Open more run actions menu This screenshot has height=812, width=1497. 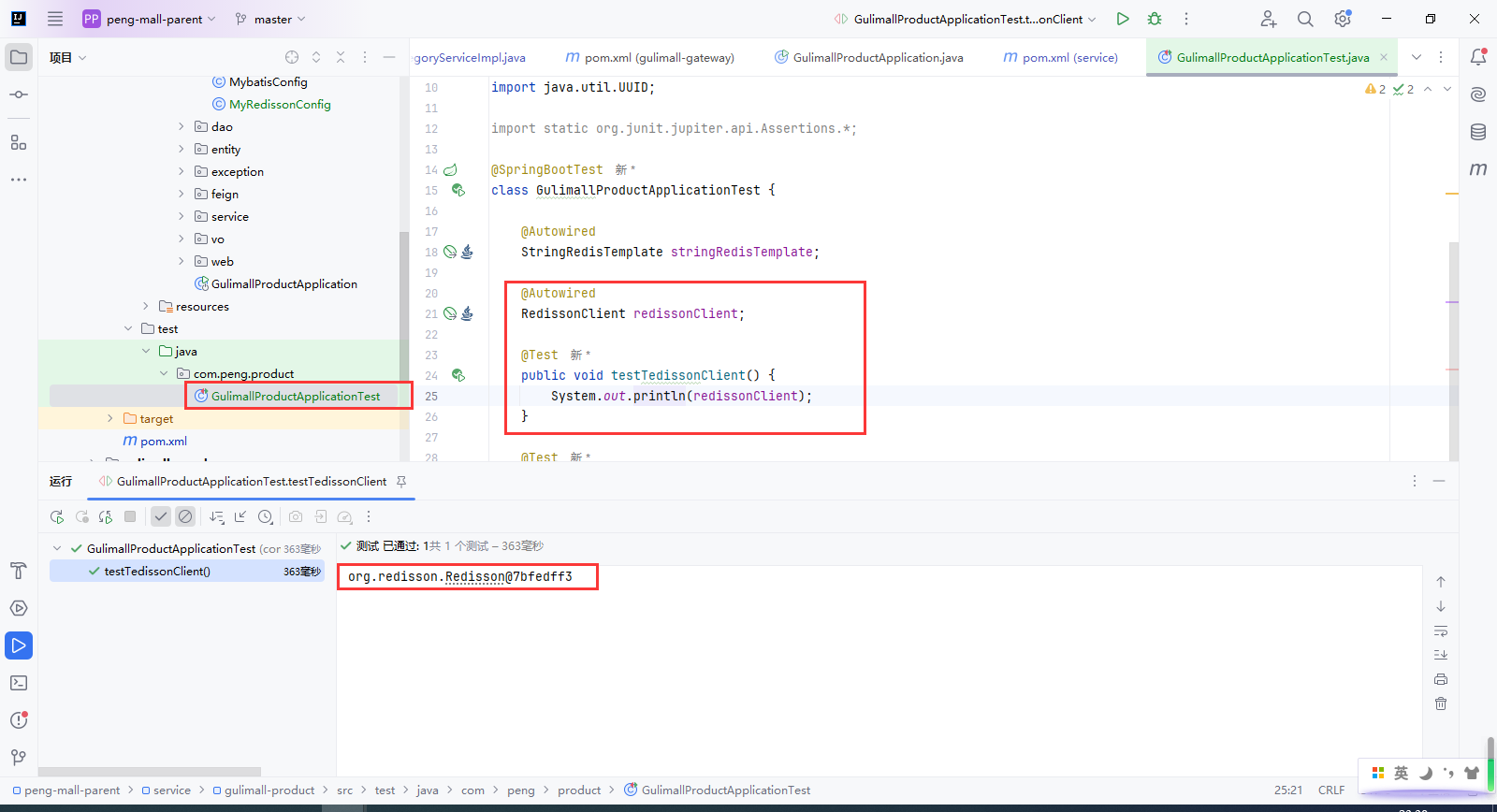[x=1186, y=19]
